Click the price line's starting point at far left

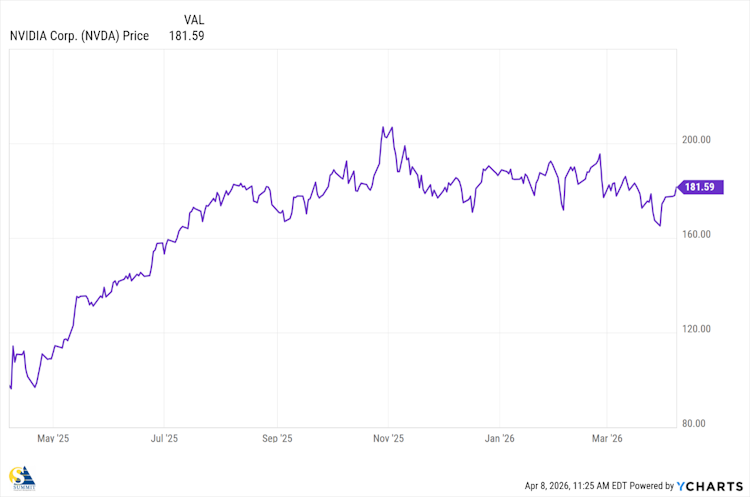click(10, 387)
